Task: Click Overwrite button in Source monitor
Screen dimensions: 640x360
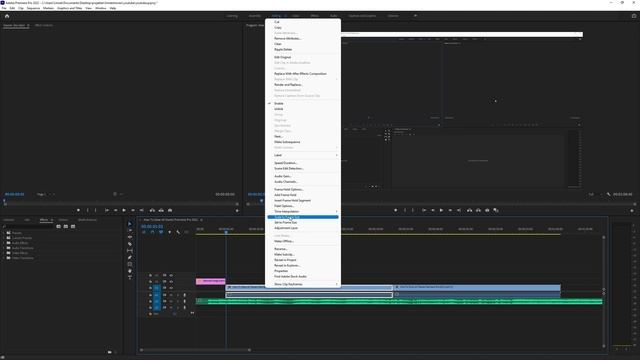Action: click(x=161, y=210)
